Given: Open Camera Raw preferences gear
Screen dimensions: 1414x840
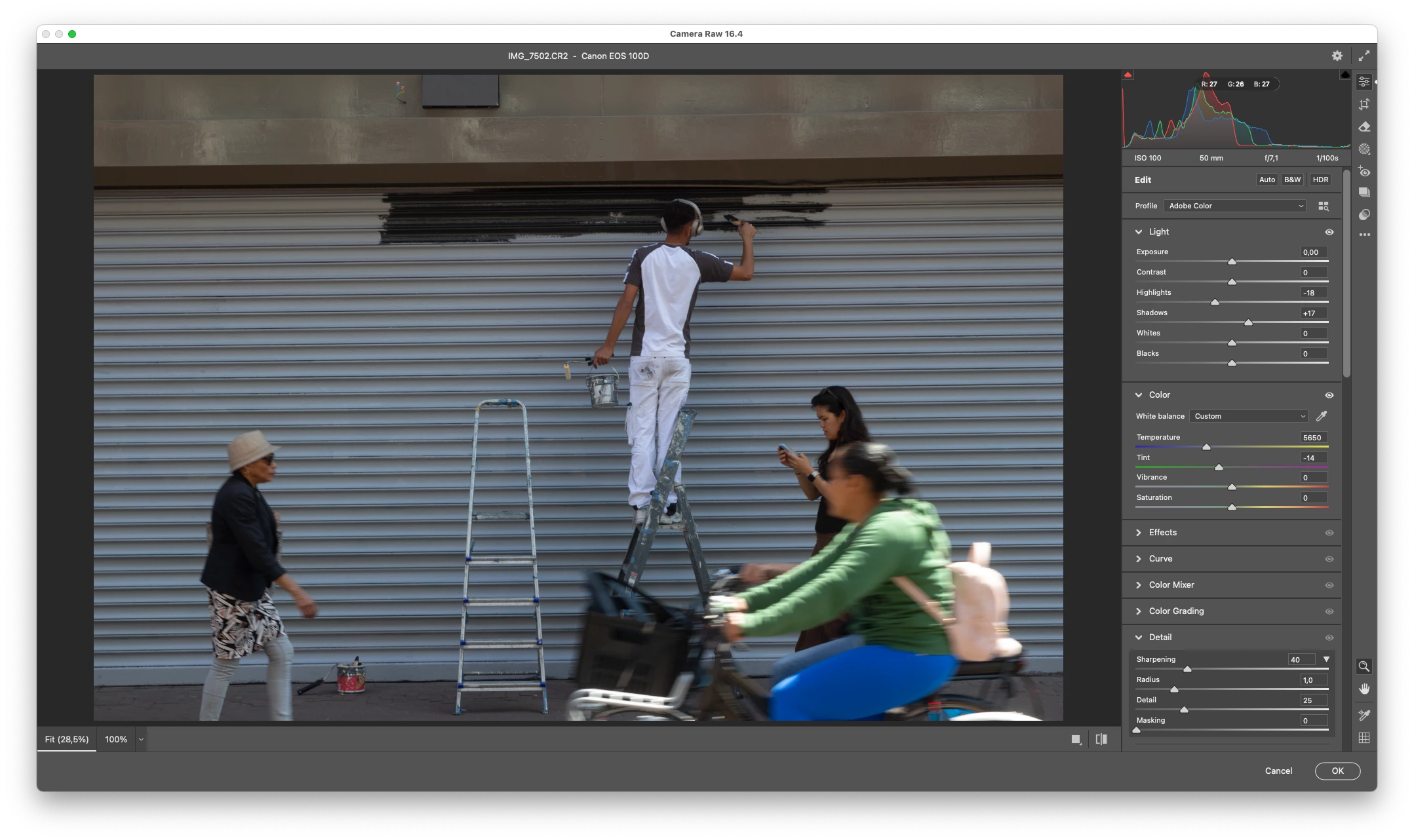Looking at the screenshot, I should pyautogui.click(x=1337, y=56).
